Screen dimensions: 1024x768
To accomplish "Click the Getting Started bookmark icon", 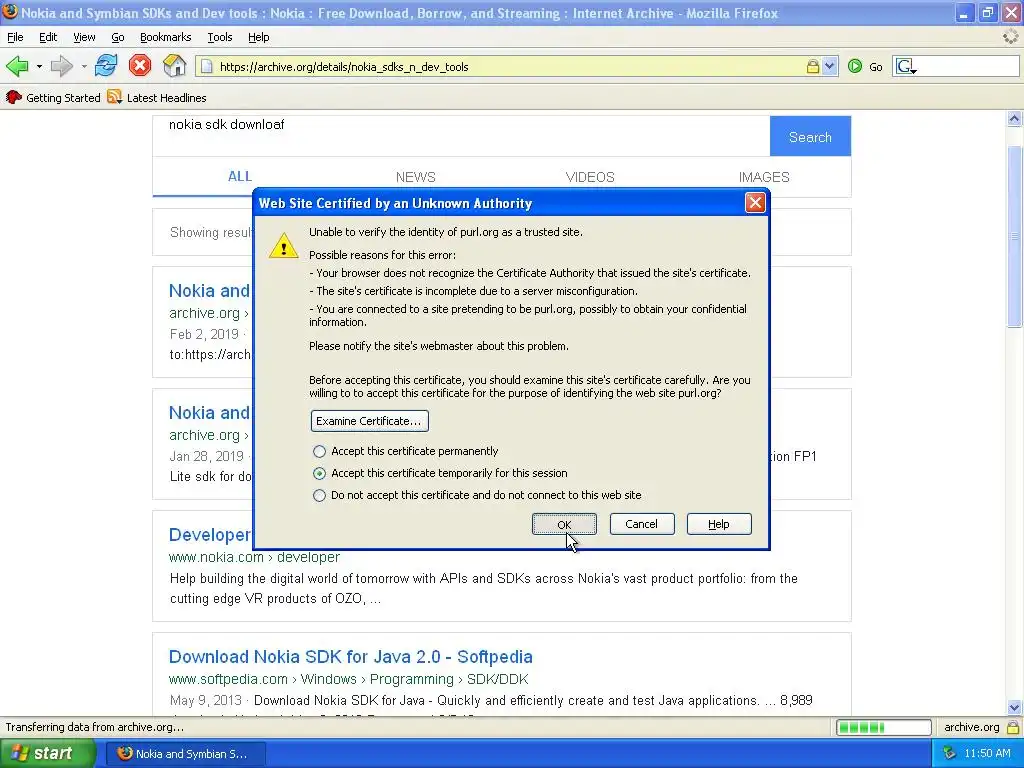I will tap(14, 97).
